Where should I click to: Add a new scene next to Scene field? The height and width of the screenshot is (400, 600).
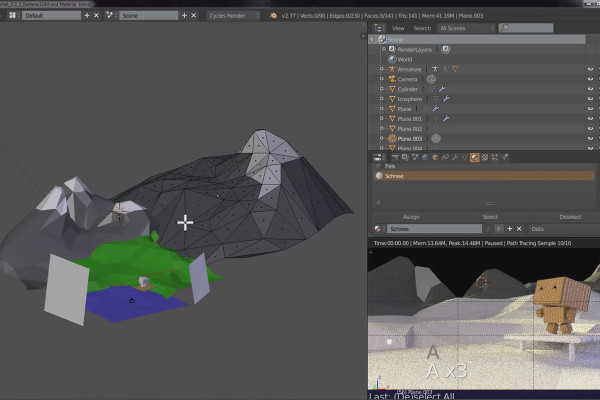click(x=184, y=15)
